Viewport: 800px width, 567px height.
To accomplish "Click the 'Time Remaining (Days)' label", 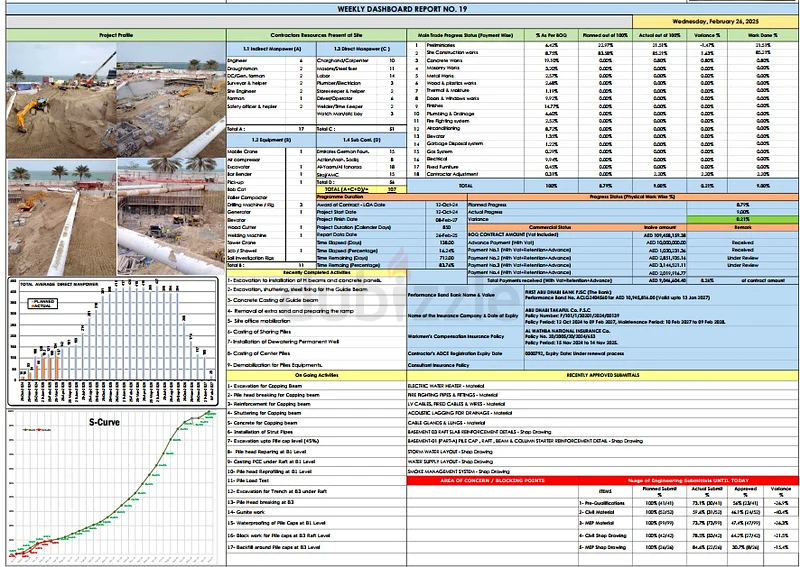I will tap(343, 258).
